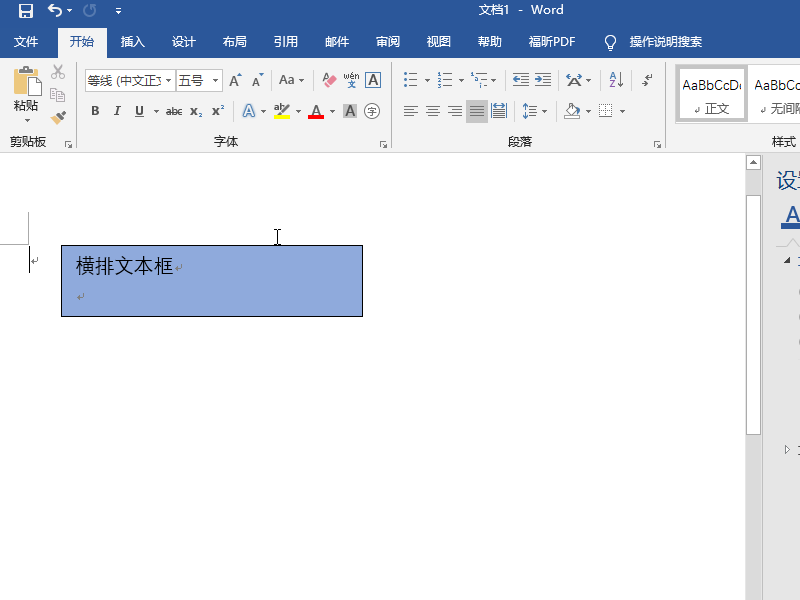Viewport: 800px width, 600px height.
Task: Apply red font color
Action: (316, 111)
